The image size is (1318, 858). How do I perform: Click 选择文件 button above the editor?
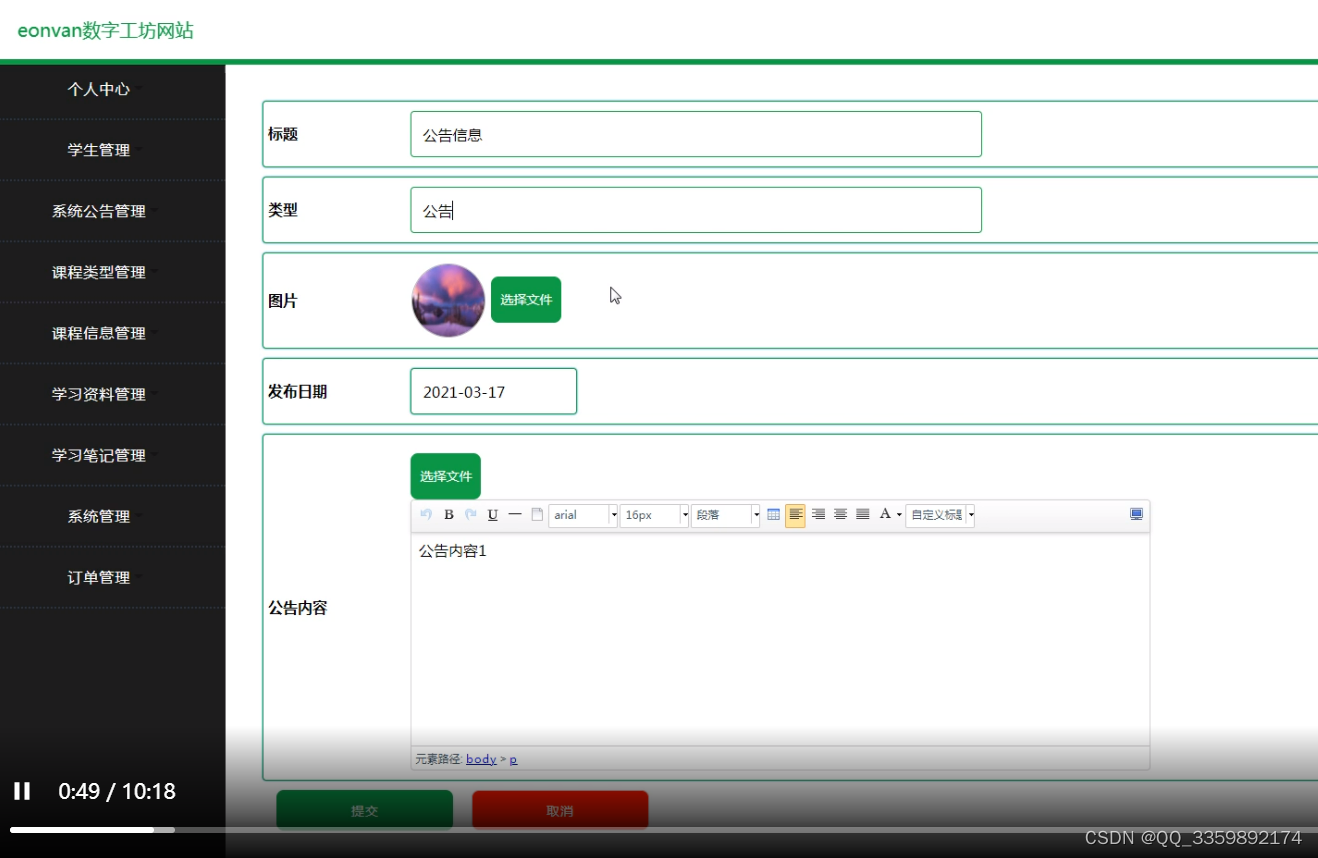446,476
